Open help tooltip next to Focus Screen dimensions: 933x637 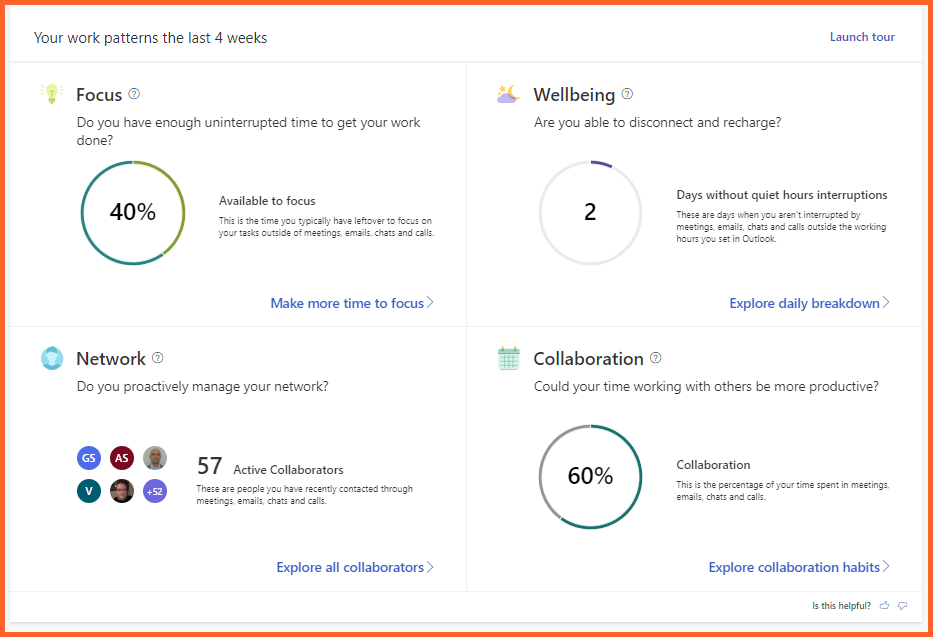click(x=134, y=94)
